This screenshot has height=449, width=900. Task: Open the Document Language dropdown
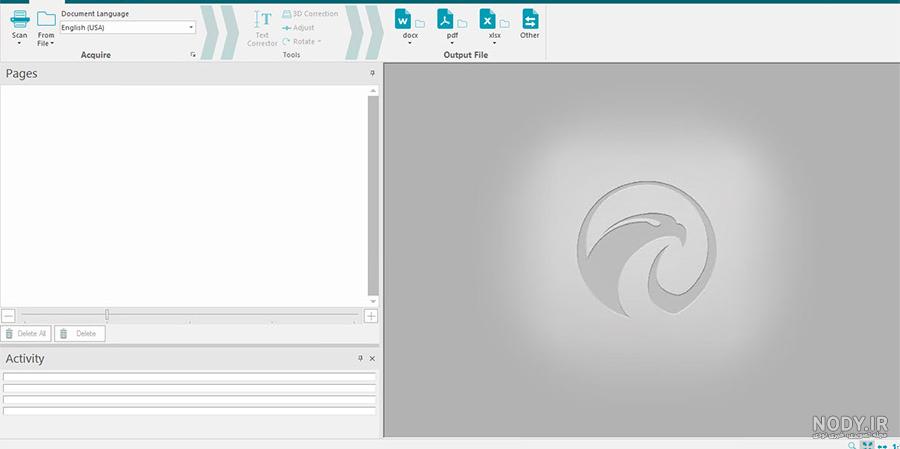pos(128,27)
